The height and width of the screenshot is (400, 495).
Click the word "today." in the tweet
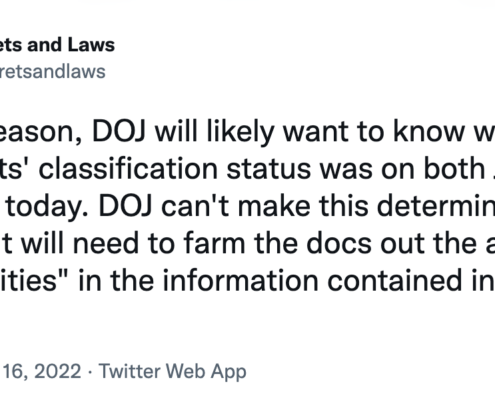pyautogui.click(x=48, y=208)
